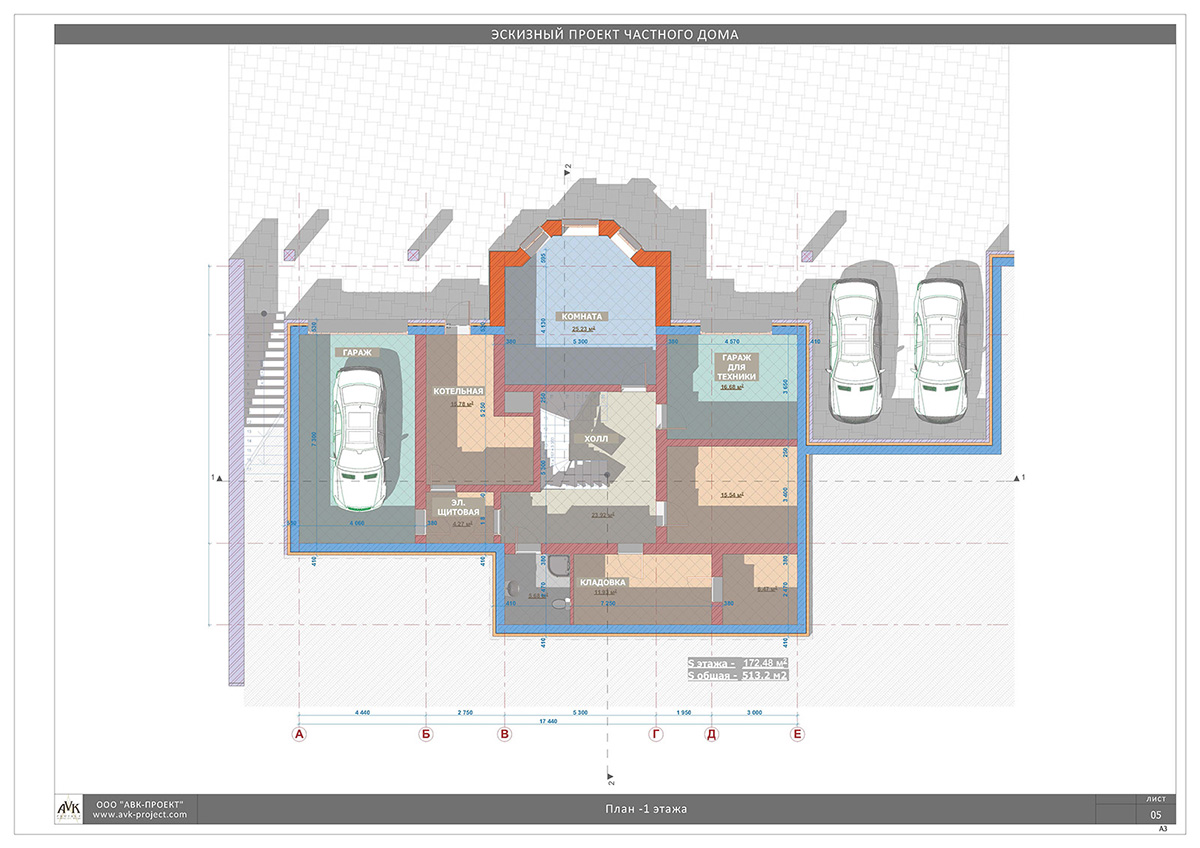Click the corner shower in the bathroom
Viewport: 1200px width, 848px height.
557,568
